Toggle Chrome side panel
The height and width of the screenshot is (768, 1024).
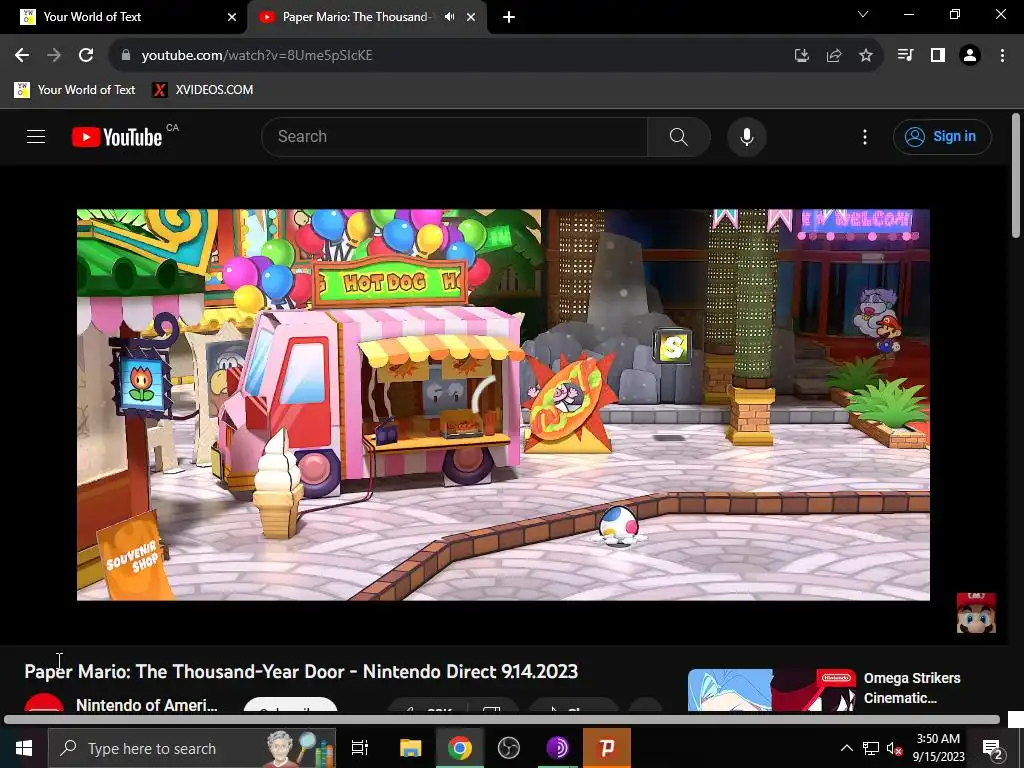[938, 56]
